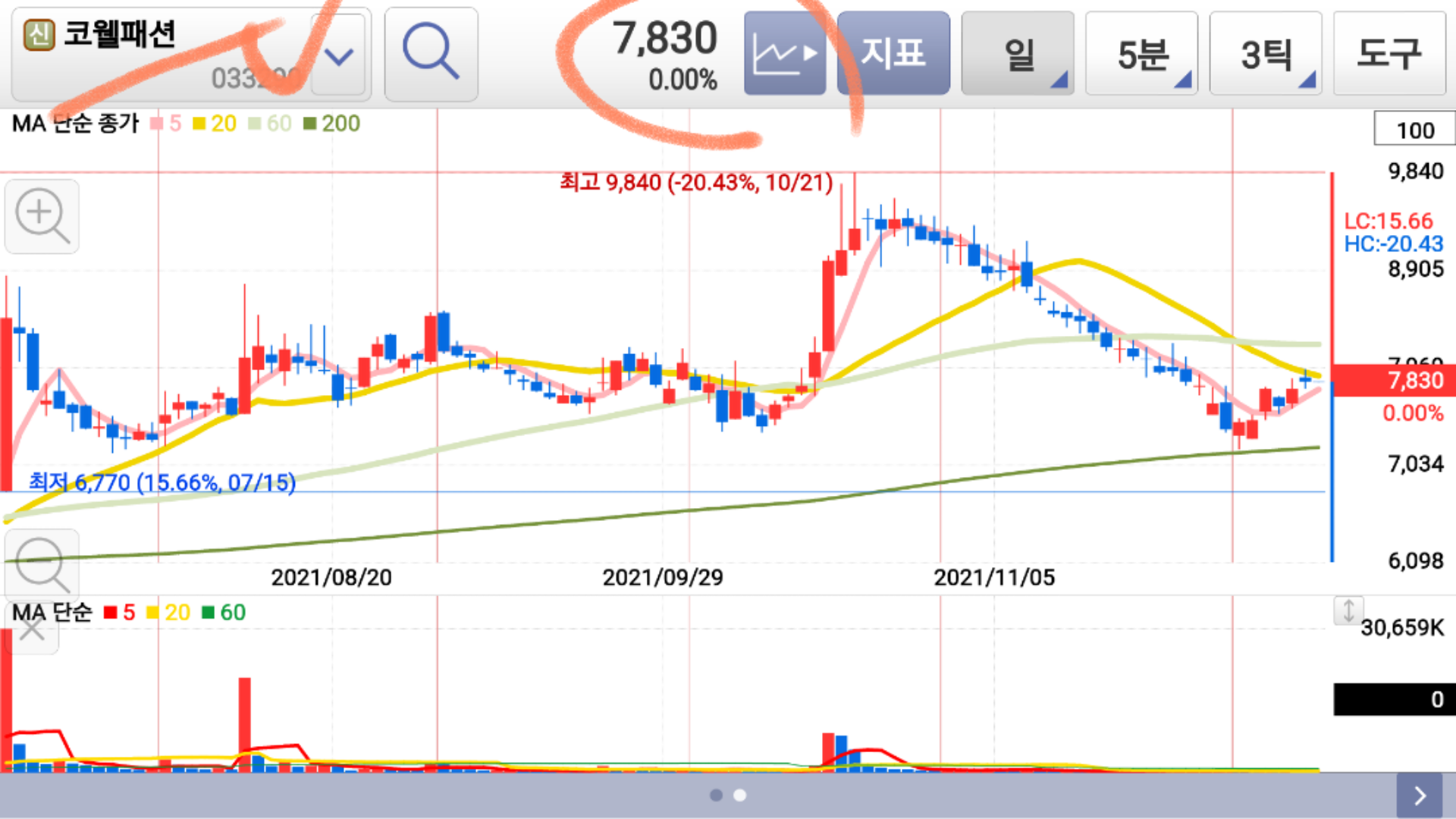Expand the stock name dropdown arrow
Viewport: 1456px width, 819px height.
(339, 55)
